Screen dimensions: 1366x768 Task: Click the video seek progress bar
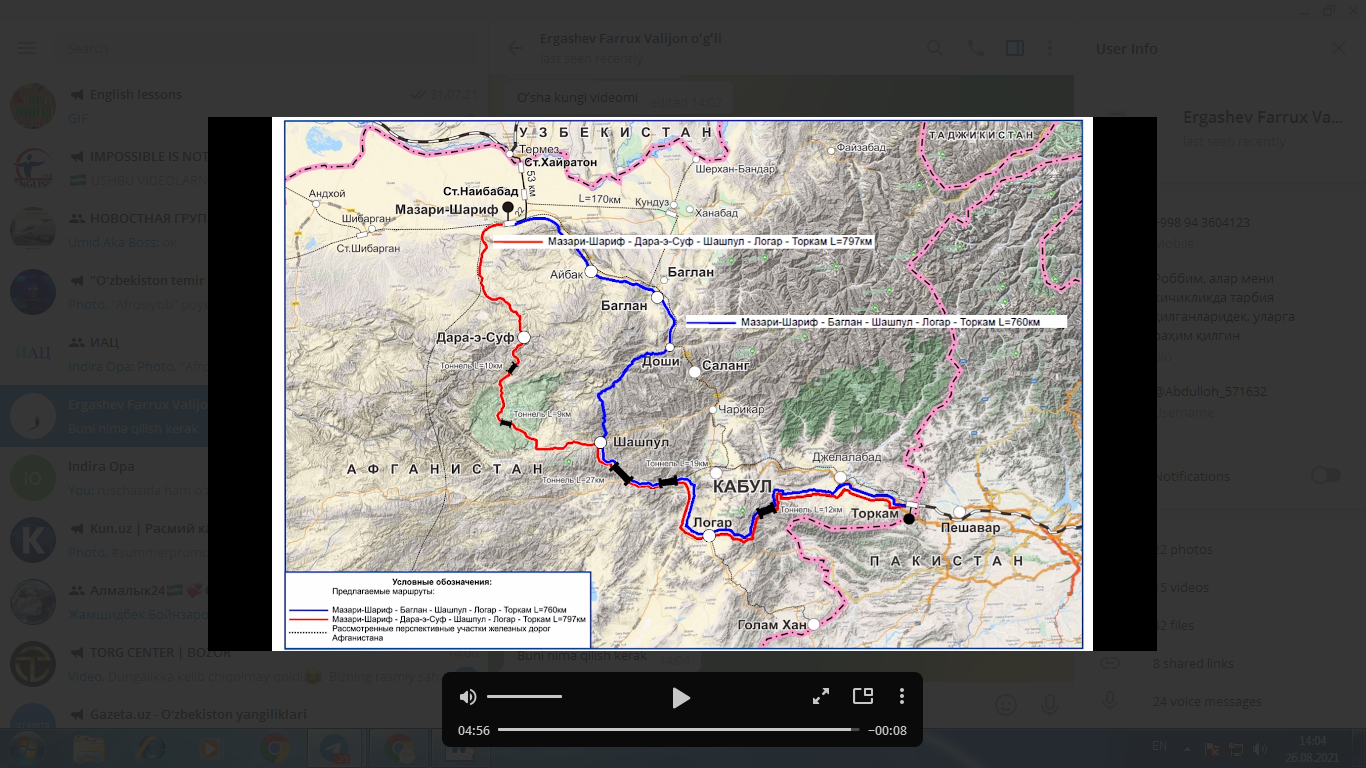[678, 730]
